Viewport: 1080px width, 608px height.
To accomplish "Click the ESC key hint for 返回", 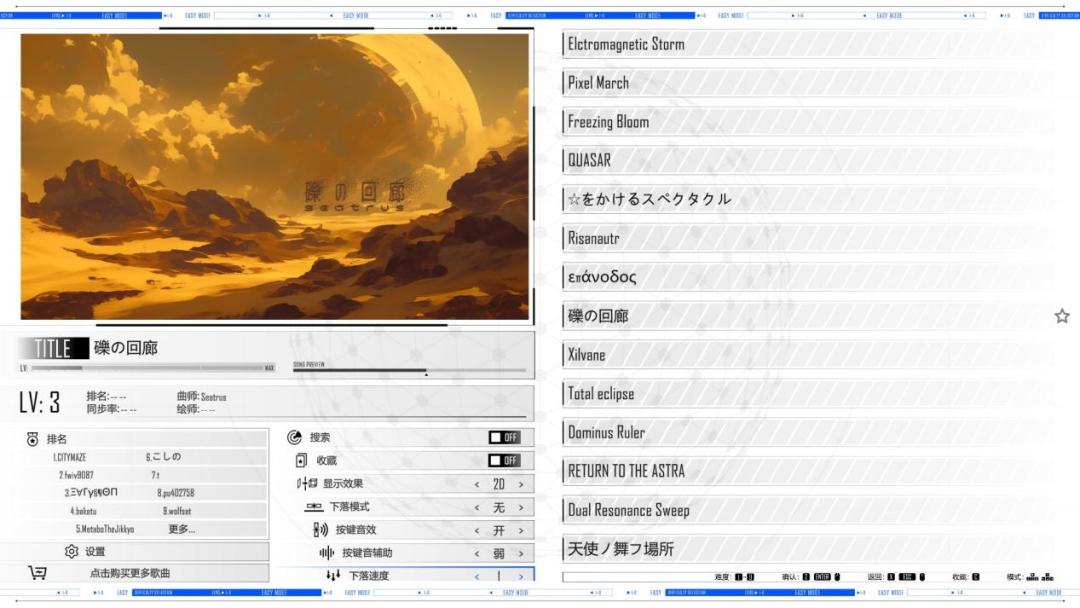I will pyautogui.click(x=907, y=577).
